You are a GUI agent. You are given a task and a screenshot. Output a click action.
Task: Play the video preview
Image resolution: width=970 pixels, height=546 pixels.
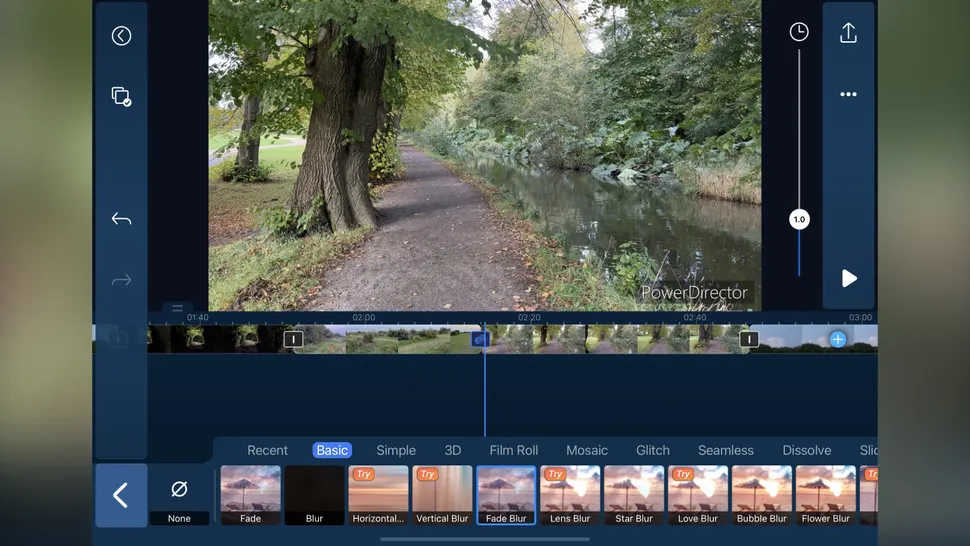(x=849, y=279)
